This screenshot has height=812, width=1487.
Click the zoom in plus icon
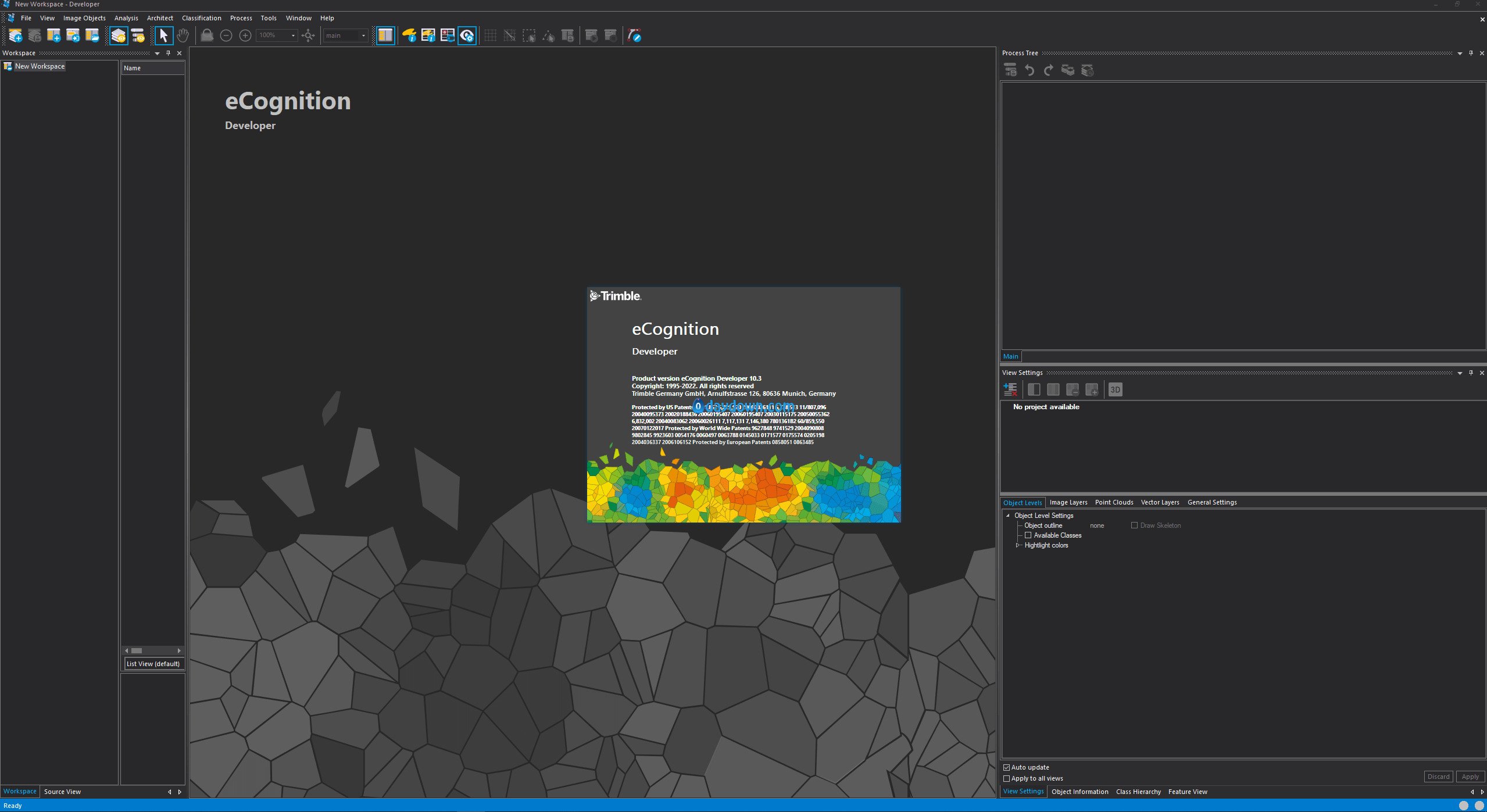pos(245,35)
